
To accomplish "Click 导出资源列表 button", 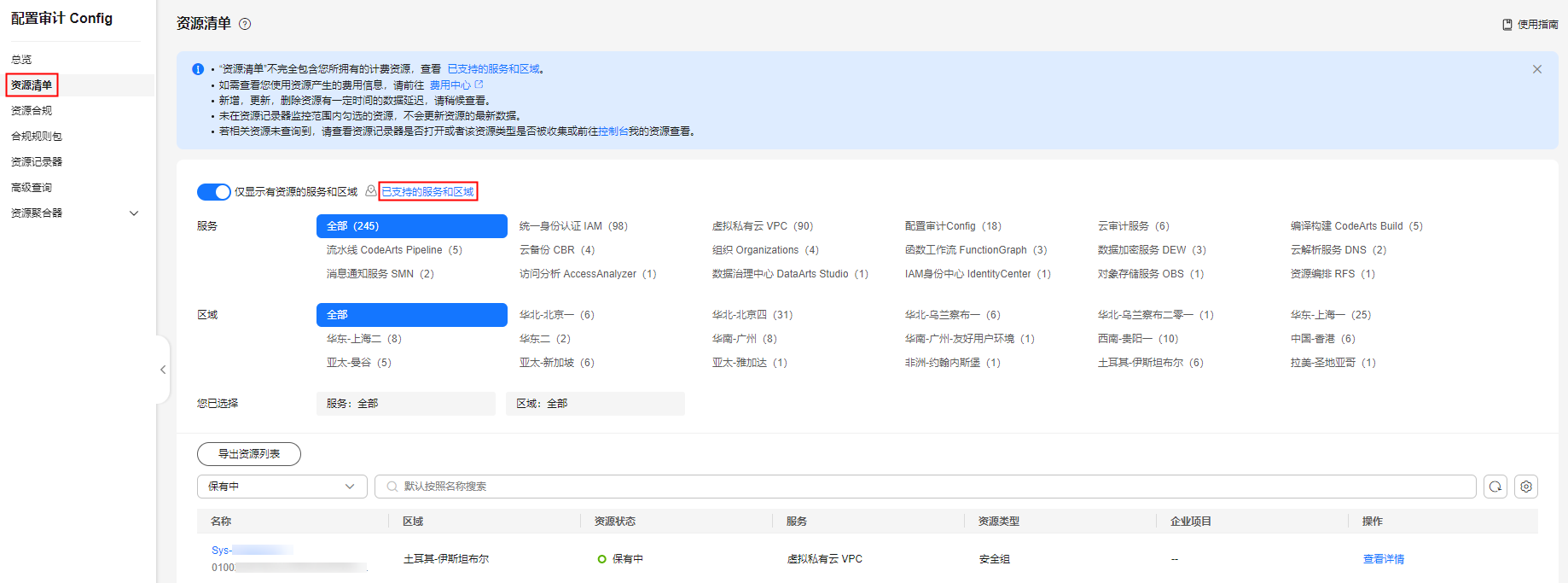I will coord(249,454).
